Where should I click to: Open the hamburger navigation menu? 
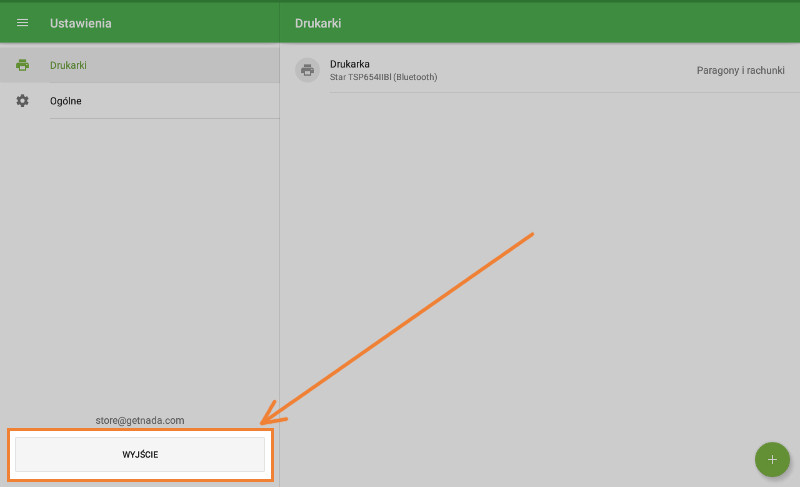(x=22, y=23)
